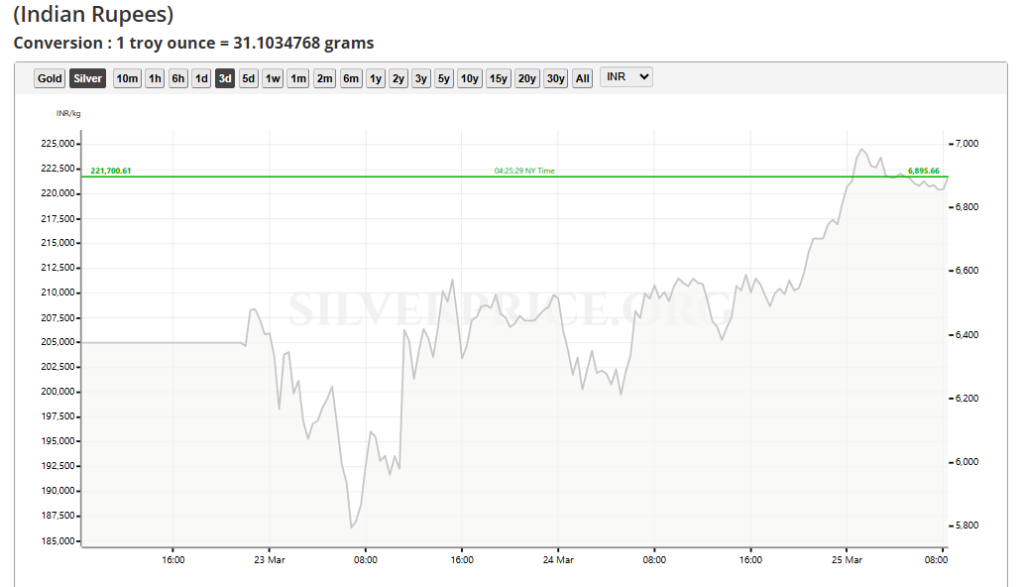This screenshot has width=1024, height=587.
Task: Click the 30y range button
Action: point(555,78)
